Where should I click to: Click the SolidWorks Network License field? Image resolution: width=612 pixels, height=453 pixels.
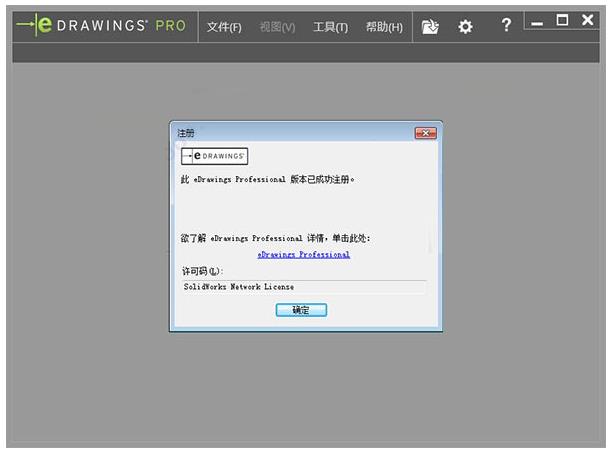point(302,286)
